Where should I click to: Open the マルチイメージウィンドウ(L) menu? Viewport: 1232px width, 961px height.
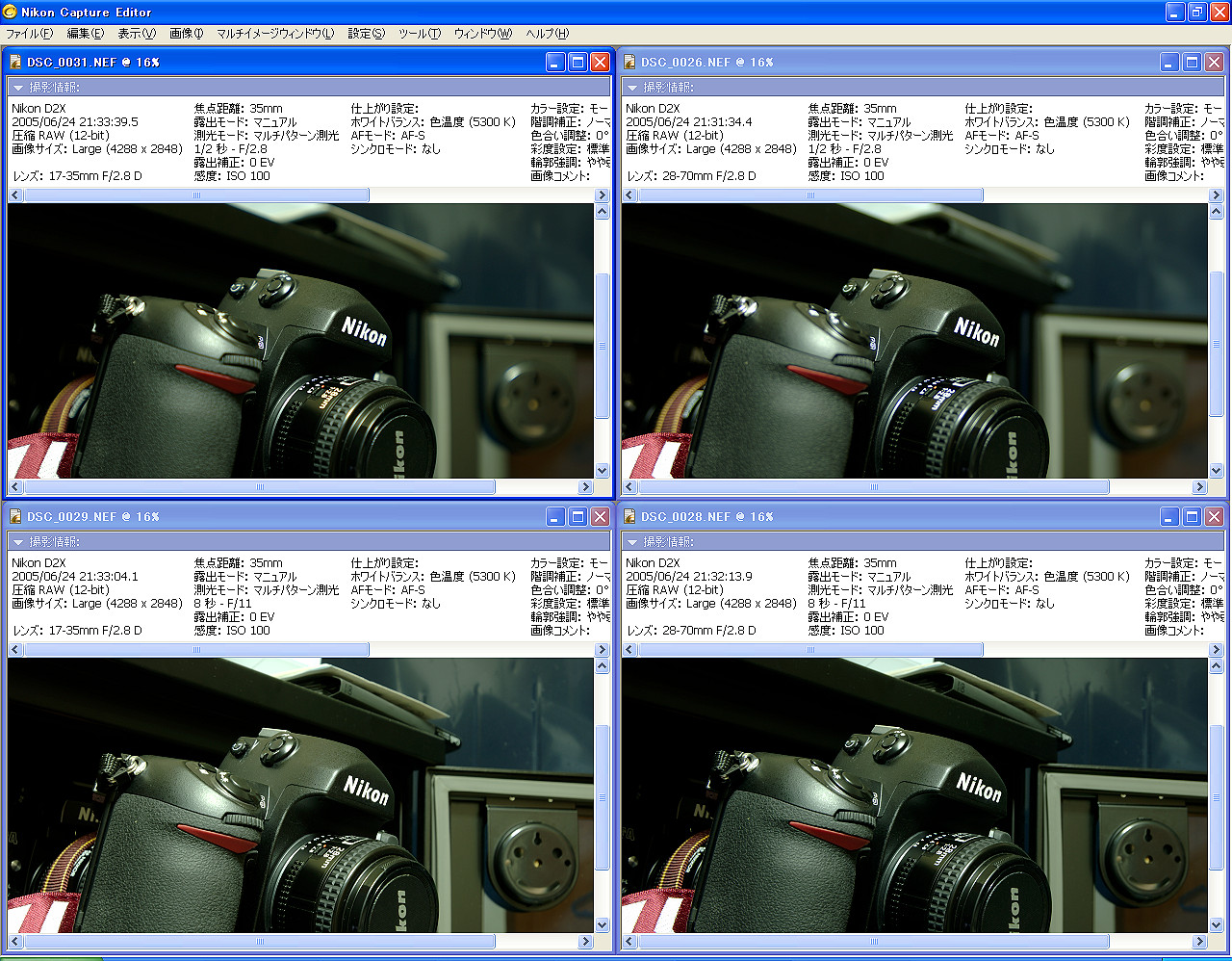275,34
